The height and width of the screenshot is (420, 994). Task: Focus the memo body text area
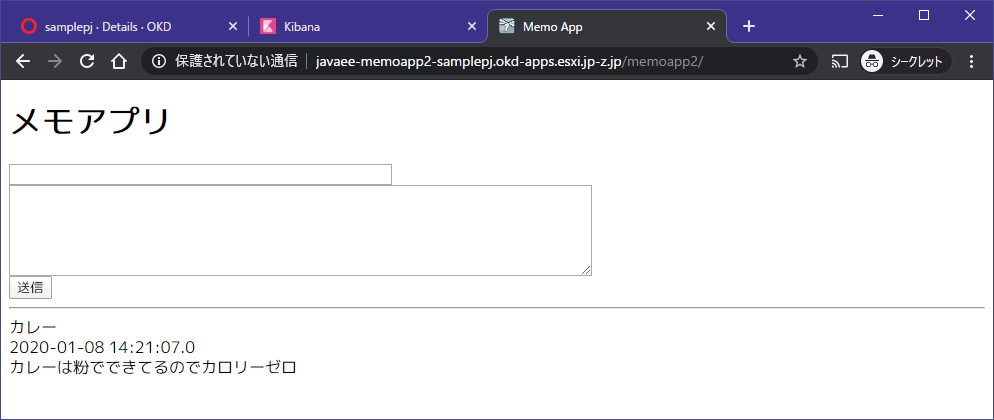(300, 231)
